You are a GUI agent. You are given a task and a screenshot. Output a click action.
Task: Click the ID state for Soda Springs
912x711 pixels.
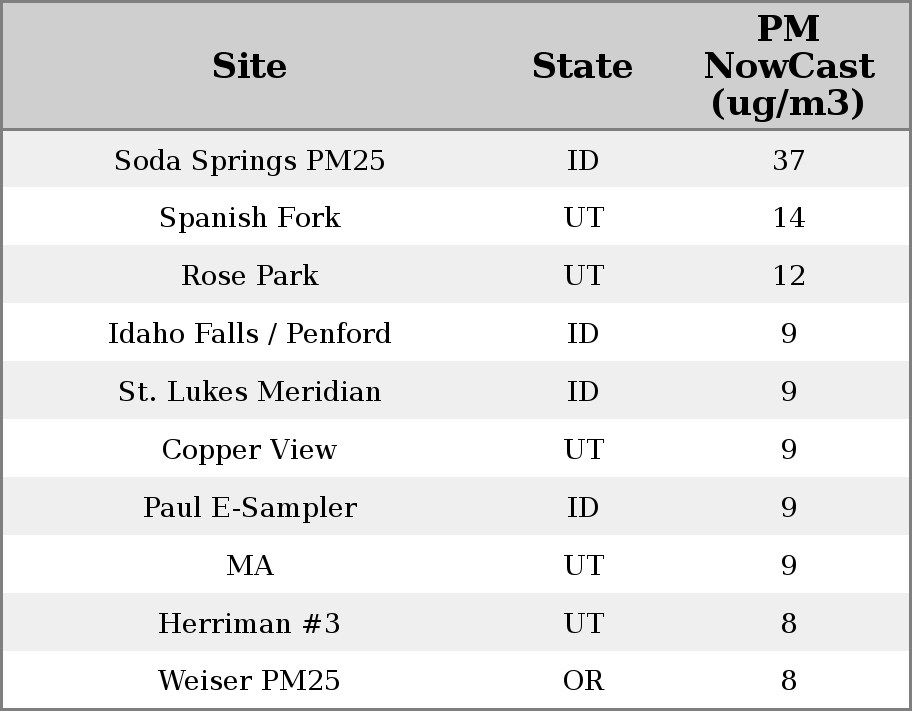click(583, 160)
